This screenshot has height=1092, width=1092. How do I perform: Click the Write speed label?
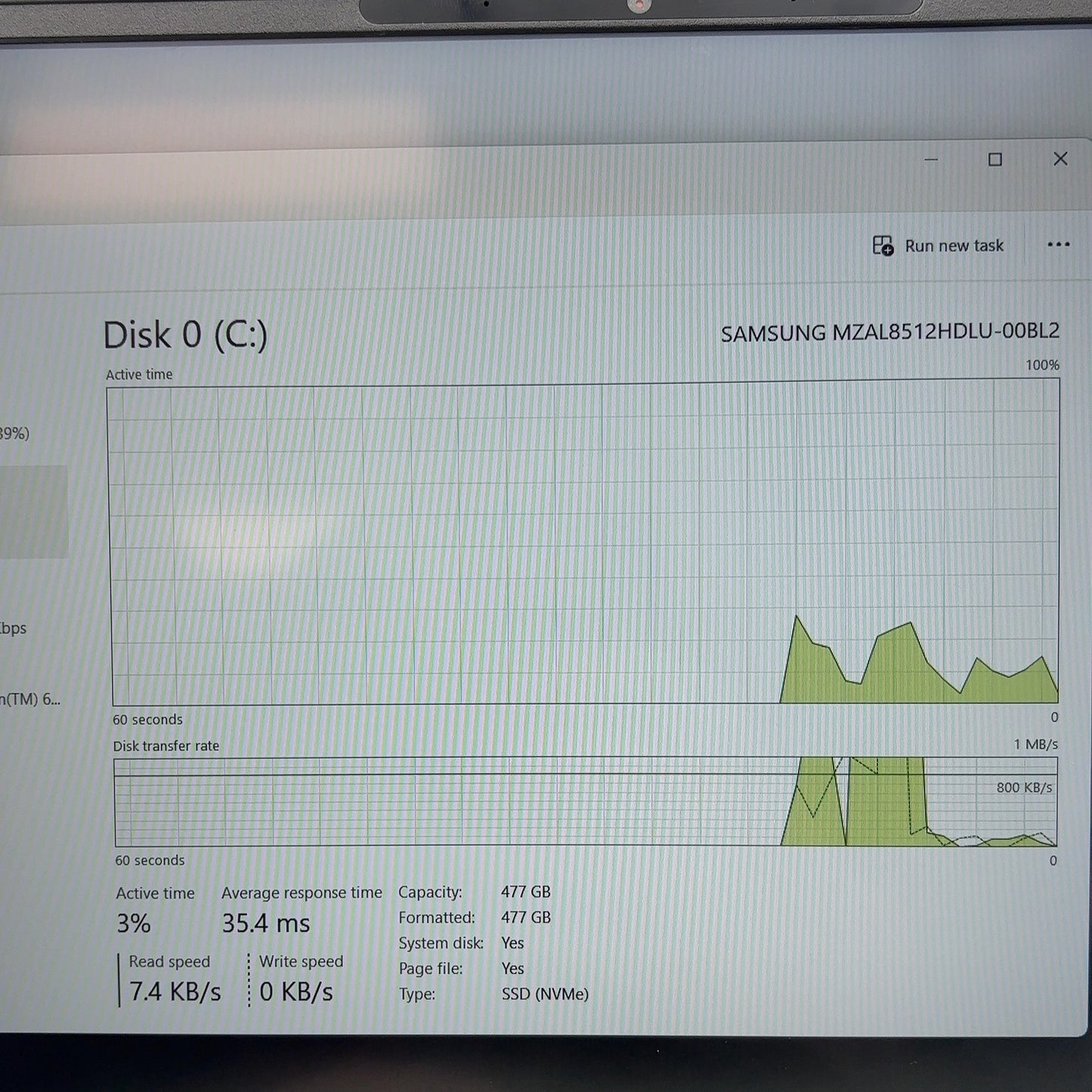301,961
